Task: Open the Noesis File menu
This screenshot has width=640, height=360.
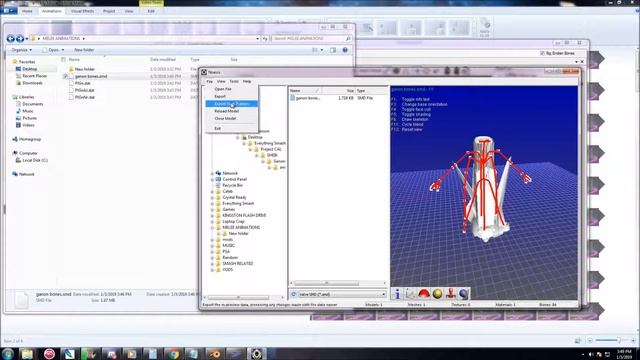Action: click(209, 82)
